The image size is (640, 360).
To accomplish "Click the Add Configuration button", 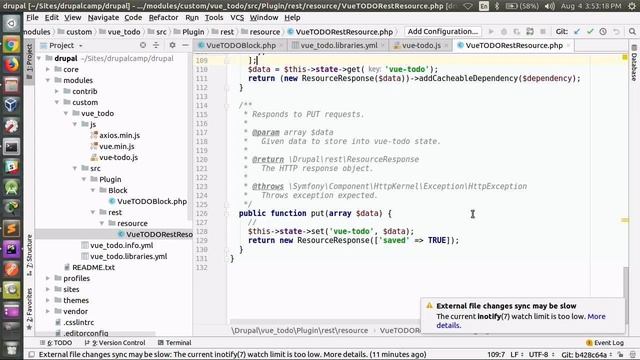I will [x=443, y=31].
